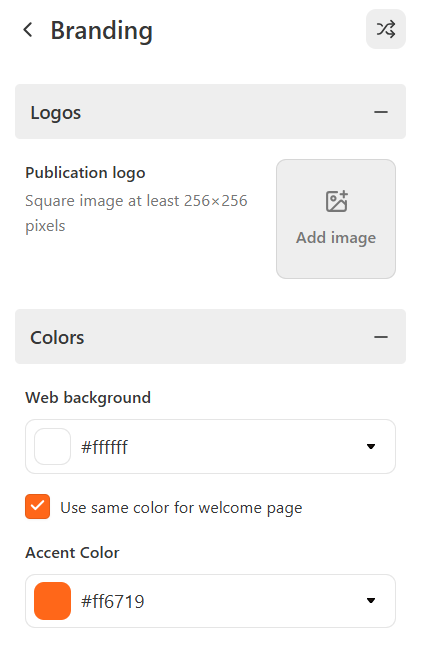The width and height of the screenshot is (428, 651).
Task: Collapse the Colors section
Action: 381,337
